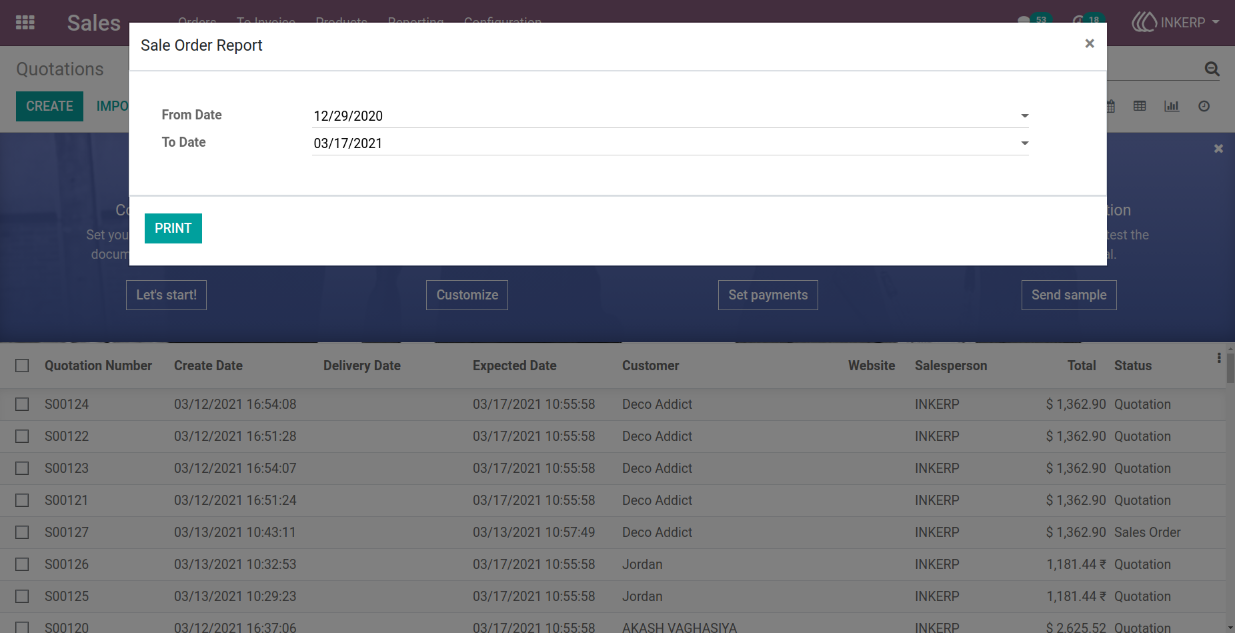Open the Reporting menu
The height and width of the screenshot is (633, 1235).
point(416,20)
